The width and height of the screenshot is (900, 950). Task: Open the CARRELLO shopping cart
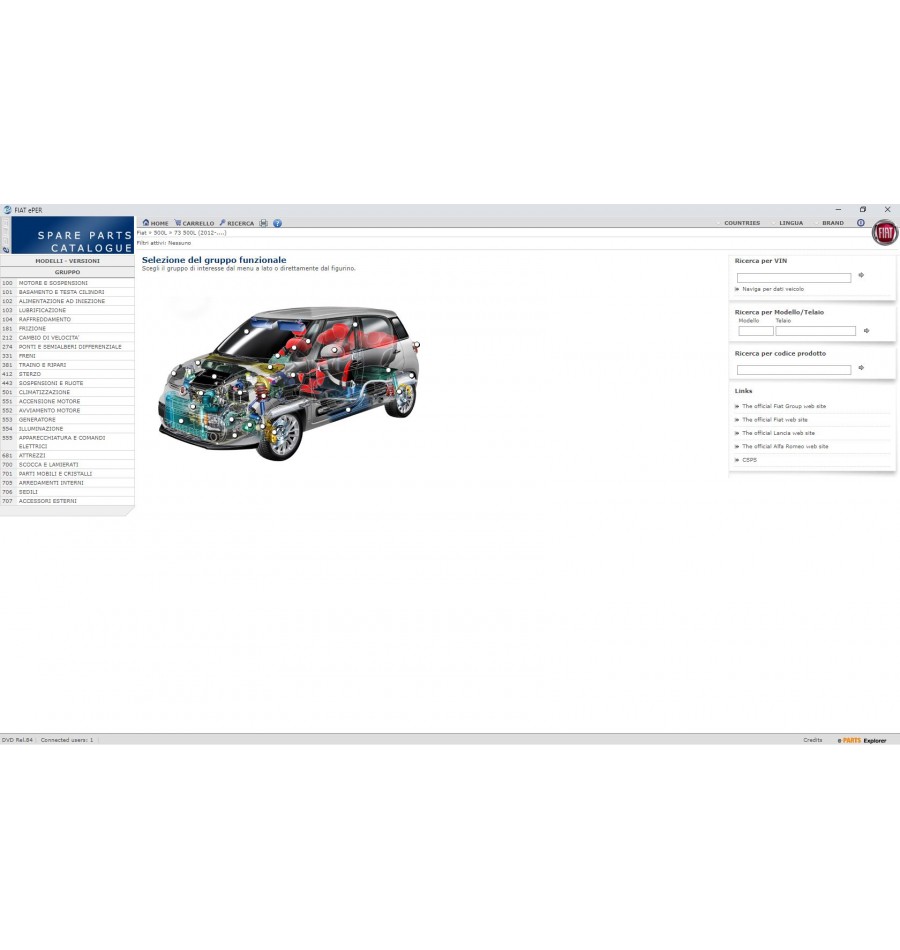[194, 223]
